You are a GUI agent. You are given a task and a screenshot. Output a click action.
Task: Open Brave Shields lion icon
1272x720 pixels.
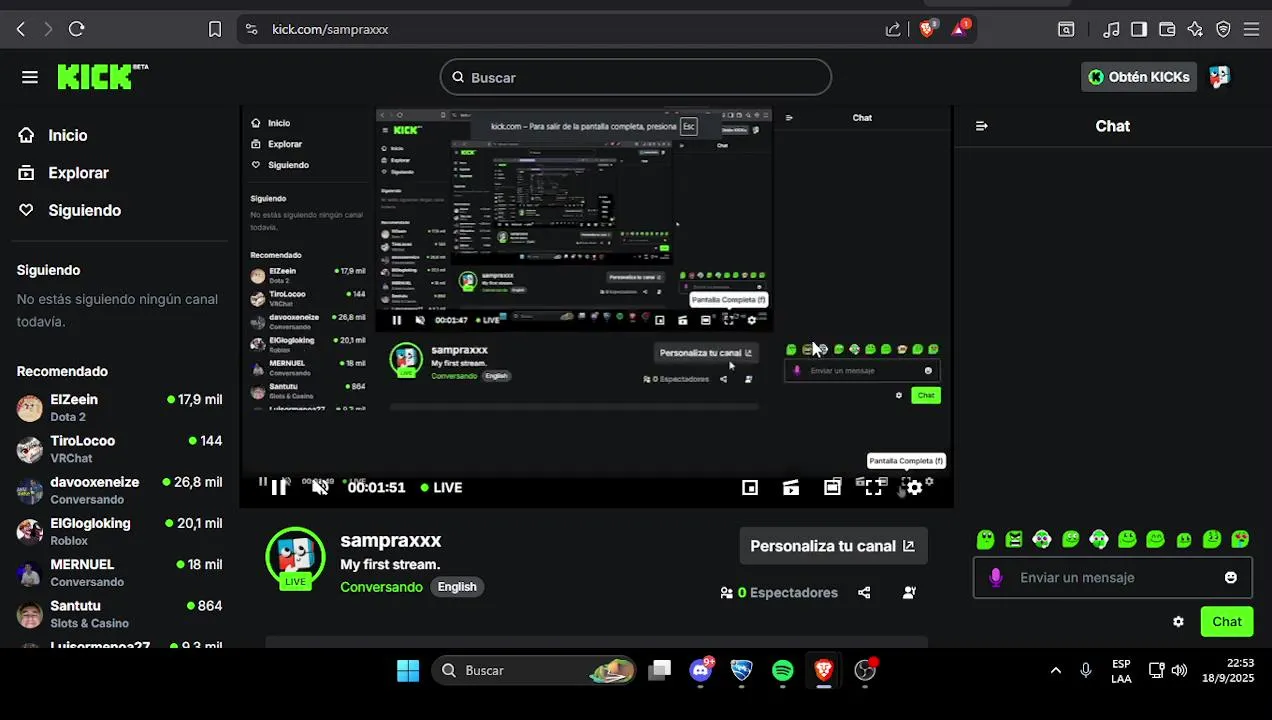[927, 28]
